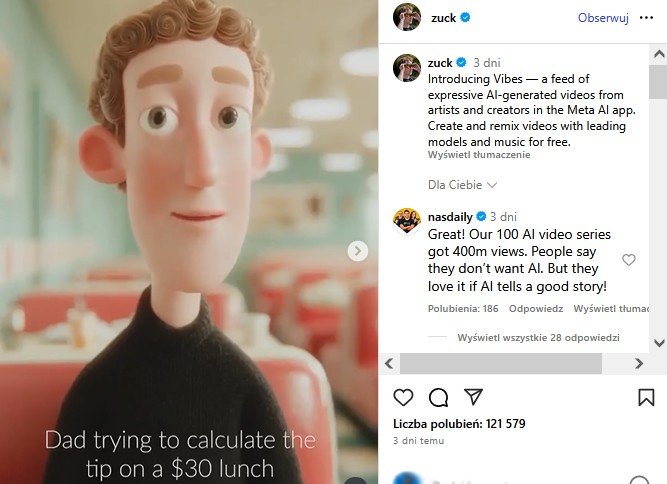This screenshot has width=667, height=484.
Task: Like nasdaily's comment heart
Action: (x=629, y=259)
